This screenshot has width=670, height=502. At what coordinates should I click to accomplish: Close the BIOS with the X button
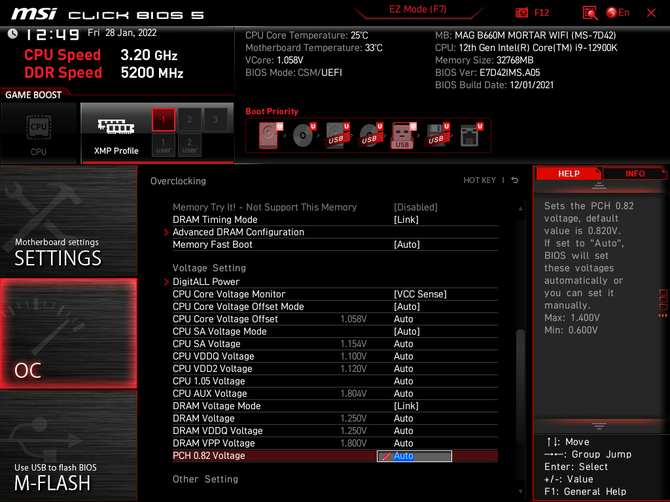tap(651, 13)
